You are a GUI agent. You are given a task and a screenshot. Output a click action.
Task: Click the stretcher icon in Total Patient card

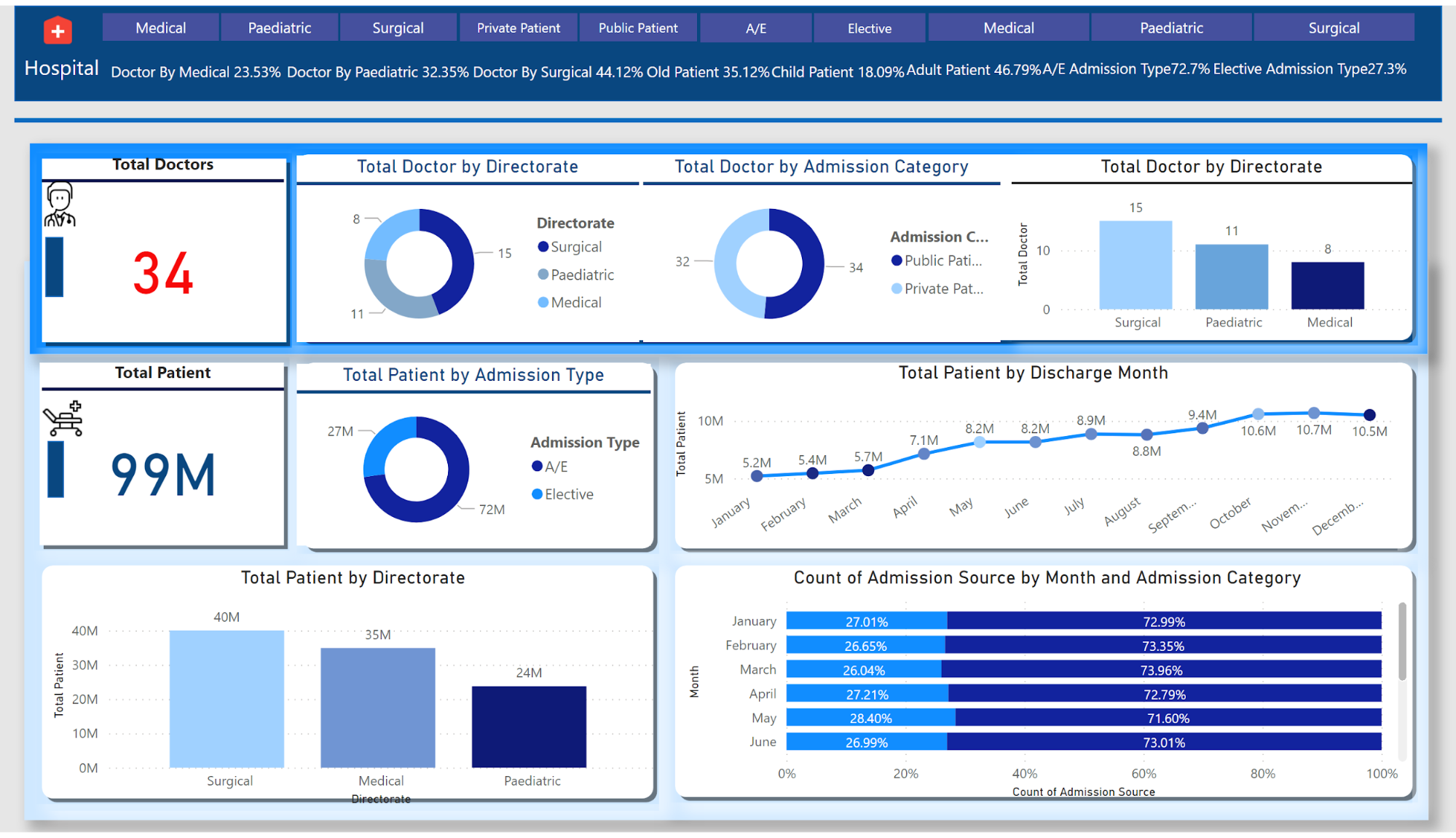tap(63, 418)
